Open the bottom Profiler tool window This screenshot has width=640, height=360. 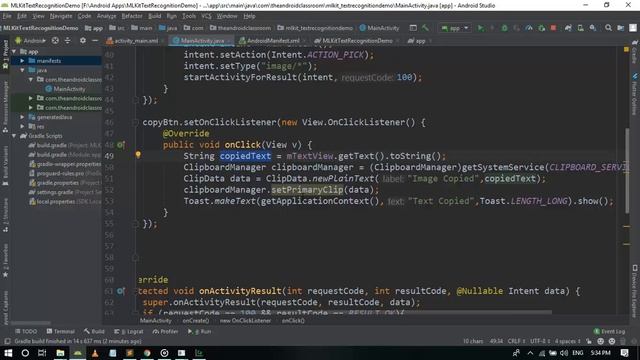pyautogui.click(x=165, y=331)
